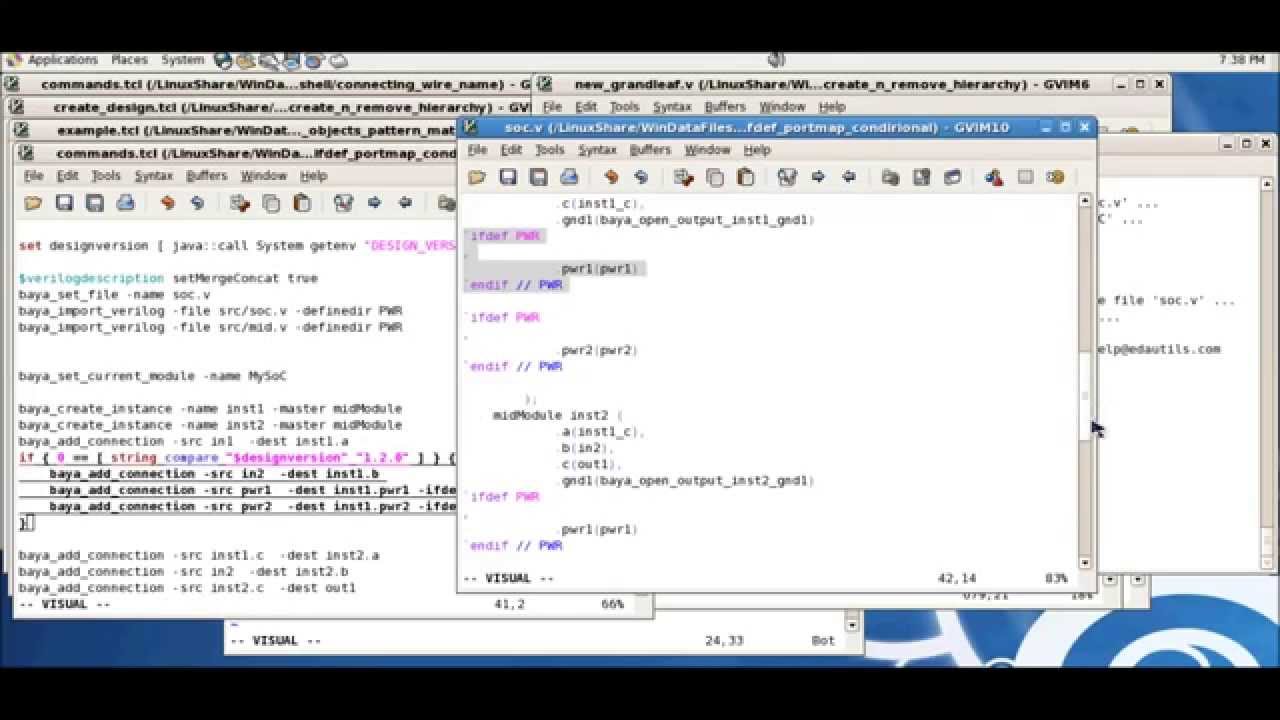Click Paste icon in soc.v toolbar
Viewport: 1280px width, 720px height.
pos(745,177)
